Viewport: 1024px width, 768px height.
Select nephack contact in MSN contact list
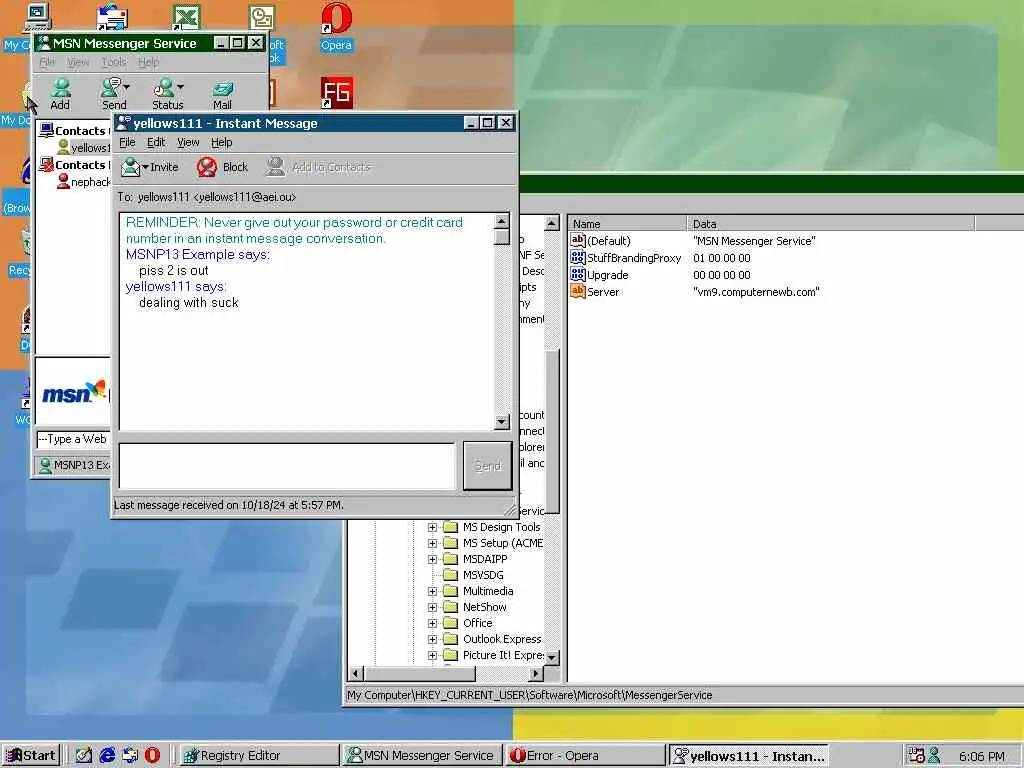(84, 182)
